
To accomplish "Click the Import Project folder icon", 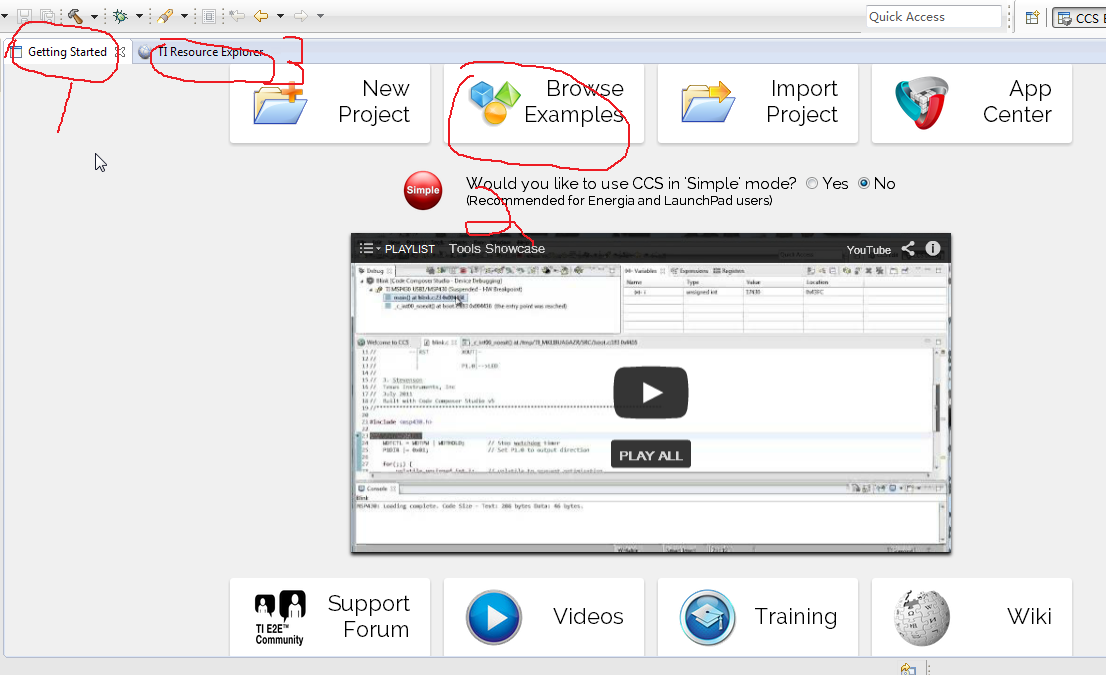I will click(707, 103).
